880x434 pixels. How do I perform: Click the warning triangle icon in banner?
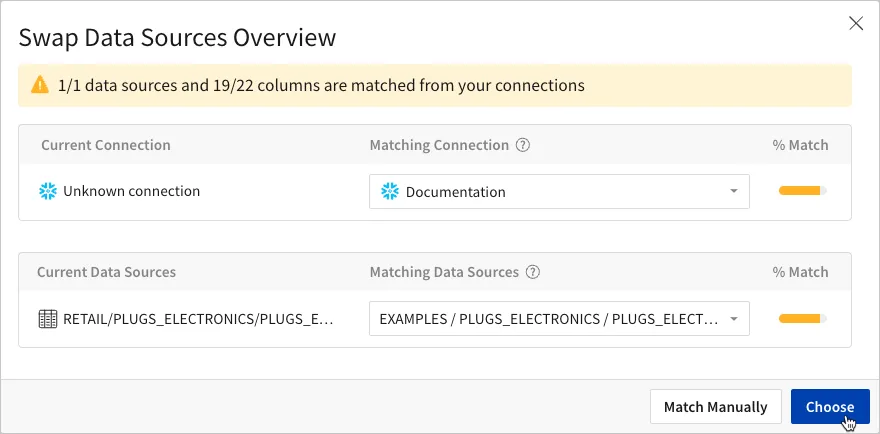point(40,85)
